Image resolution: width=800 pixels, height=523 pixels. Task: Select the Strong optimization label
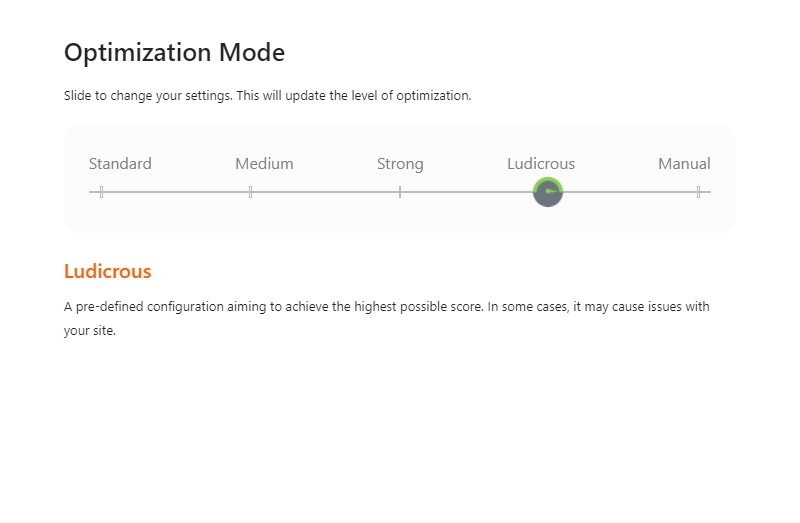(x=400, y=164)
